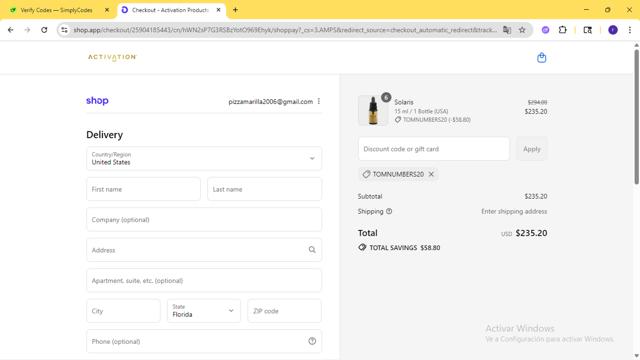Click the browser address bar URL
The width and height of the screenshot is (640, 360).
click(x=285, y=30)
